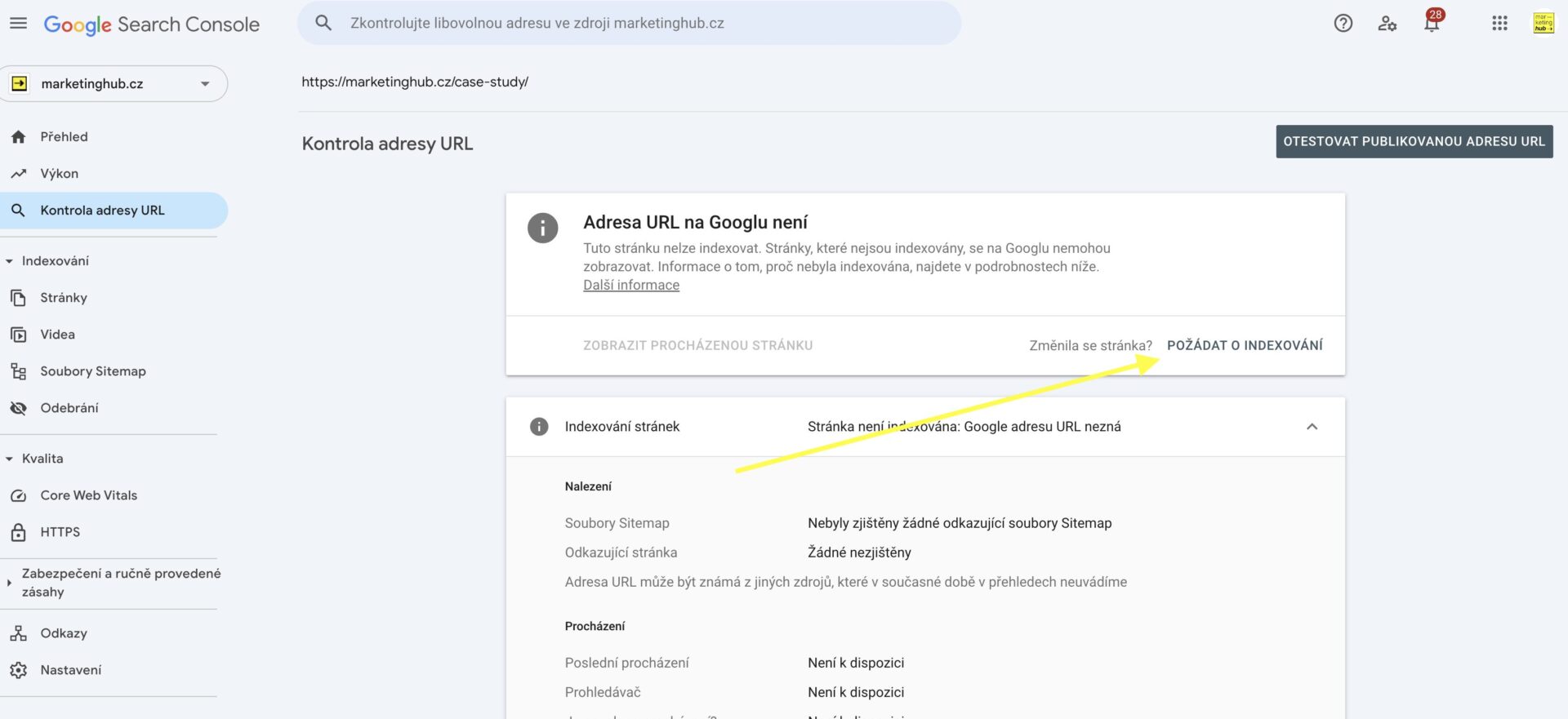Click the Nastavení gear icon
The width and height of the screenshot is (1568, 719).
click(x=19, y=670)
